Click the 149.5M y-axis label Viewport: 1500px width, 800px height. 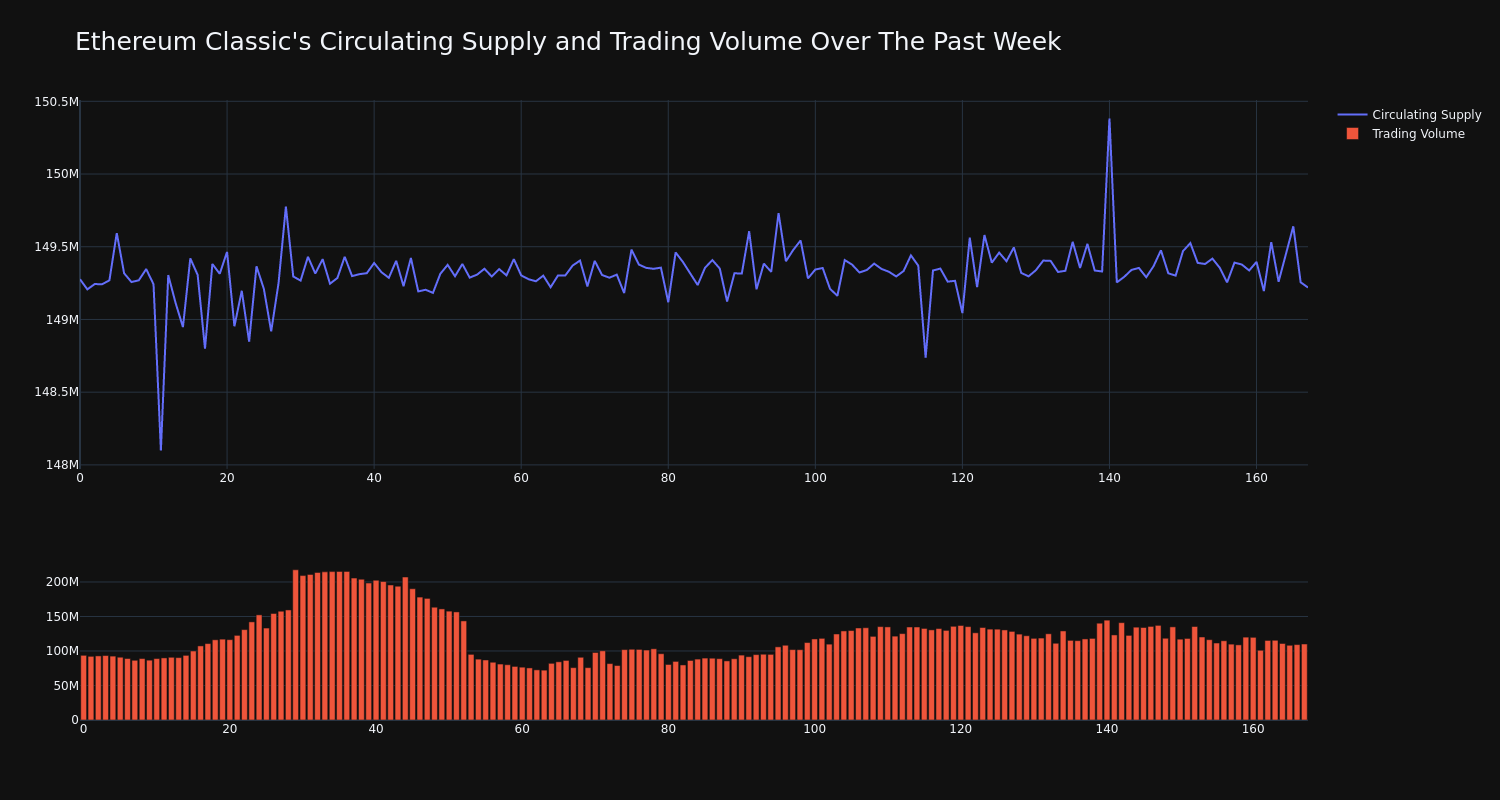pos(56,247)
